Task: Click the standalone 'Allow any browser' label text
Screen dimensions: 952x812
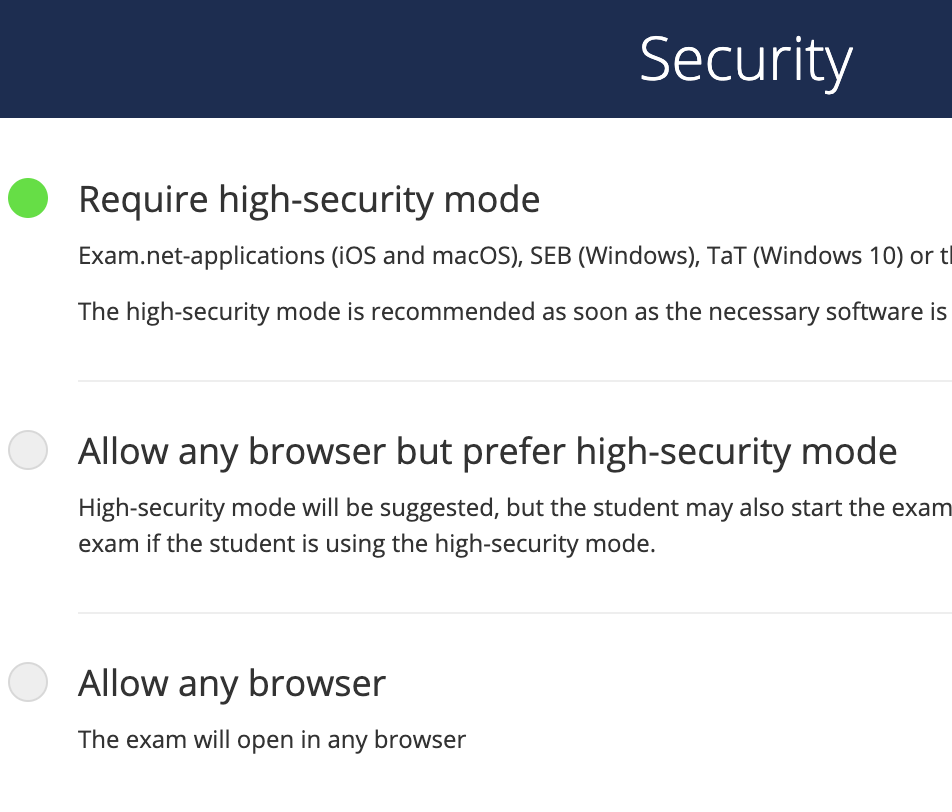Action: 232,684
